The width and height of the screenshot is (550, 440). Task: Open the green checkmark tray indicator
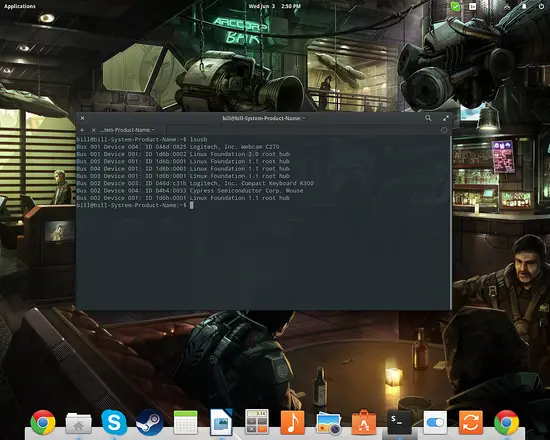455,6
